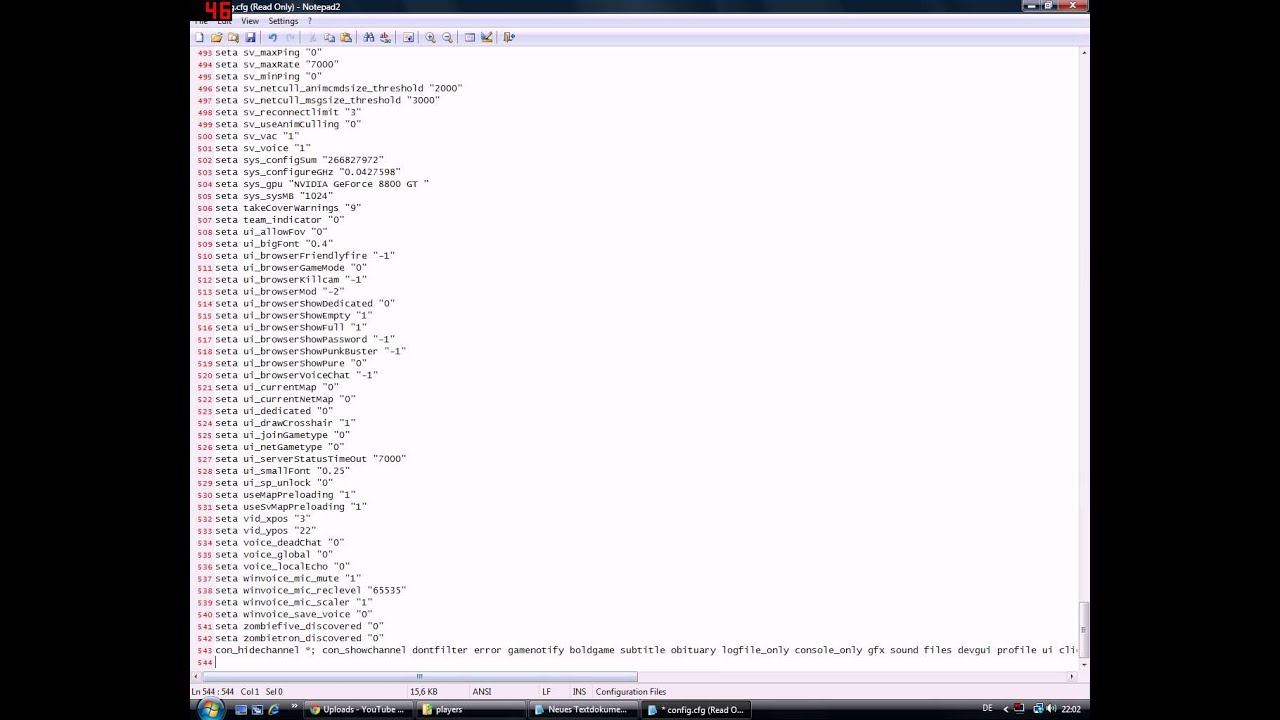
Task: Switch to the 'players' folder taskbar button
Action: [x=470, y=709]
